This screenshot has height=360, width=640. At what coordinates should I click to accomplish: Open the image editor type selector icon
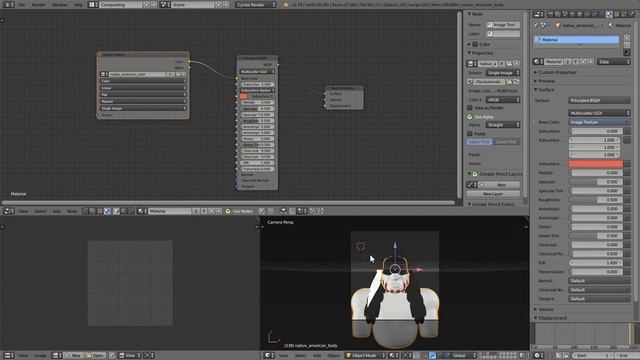click(x=9, y=356)
